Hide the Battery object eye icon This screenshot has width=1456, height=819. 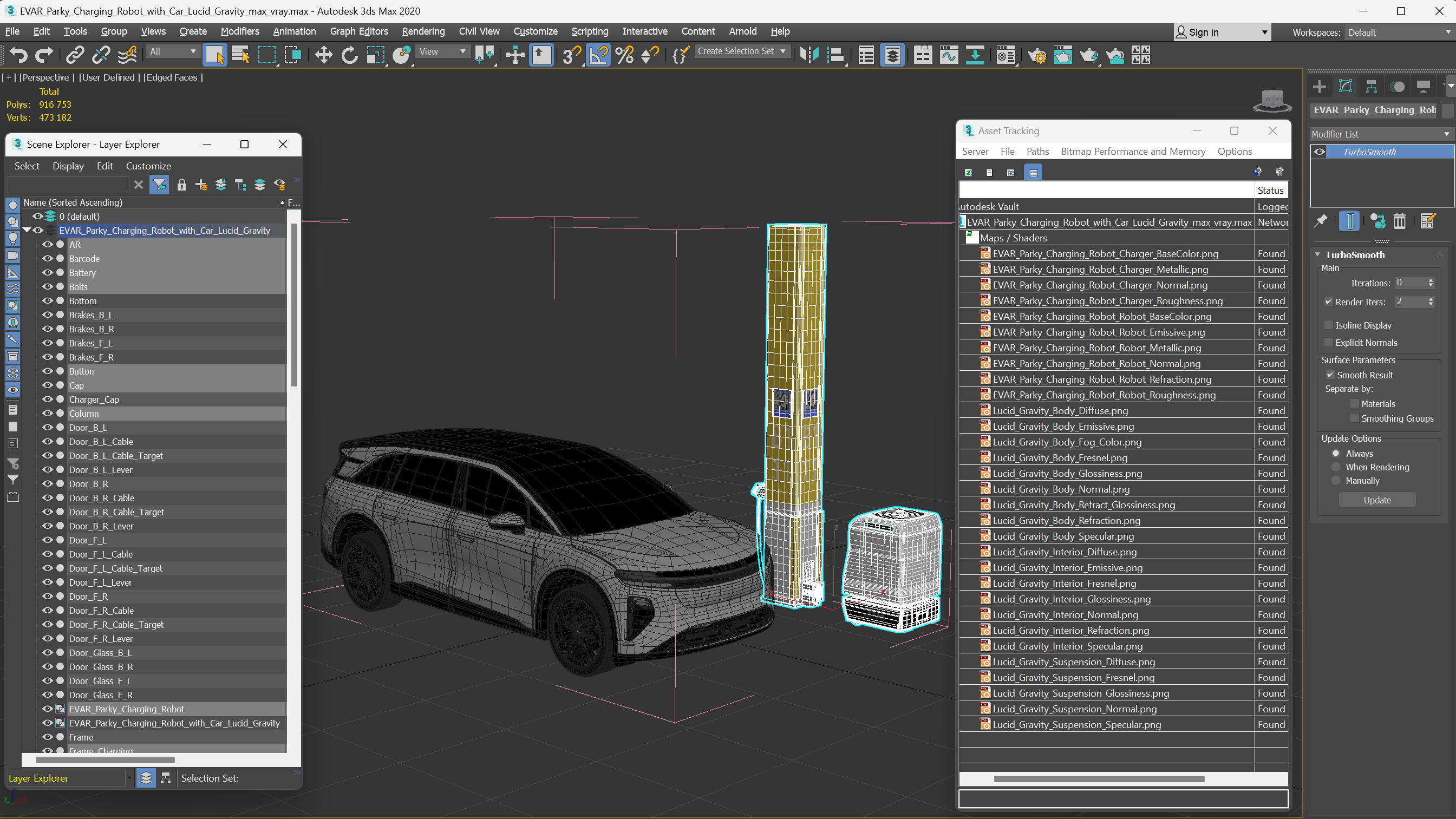pos(48,272)
